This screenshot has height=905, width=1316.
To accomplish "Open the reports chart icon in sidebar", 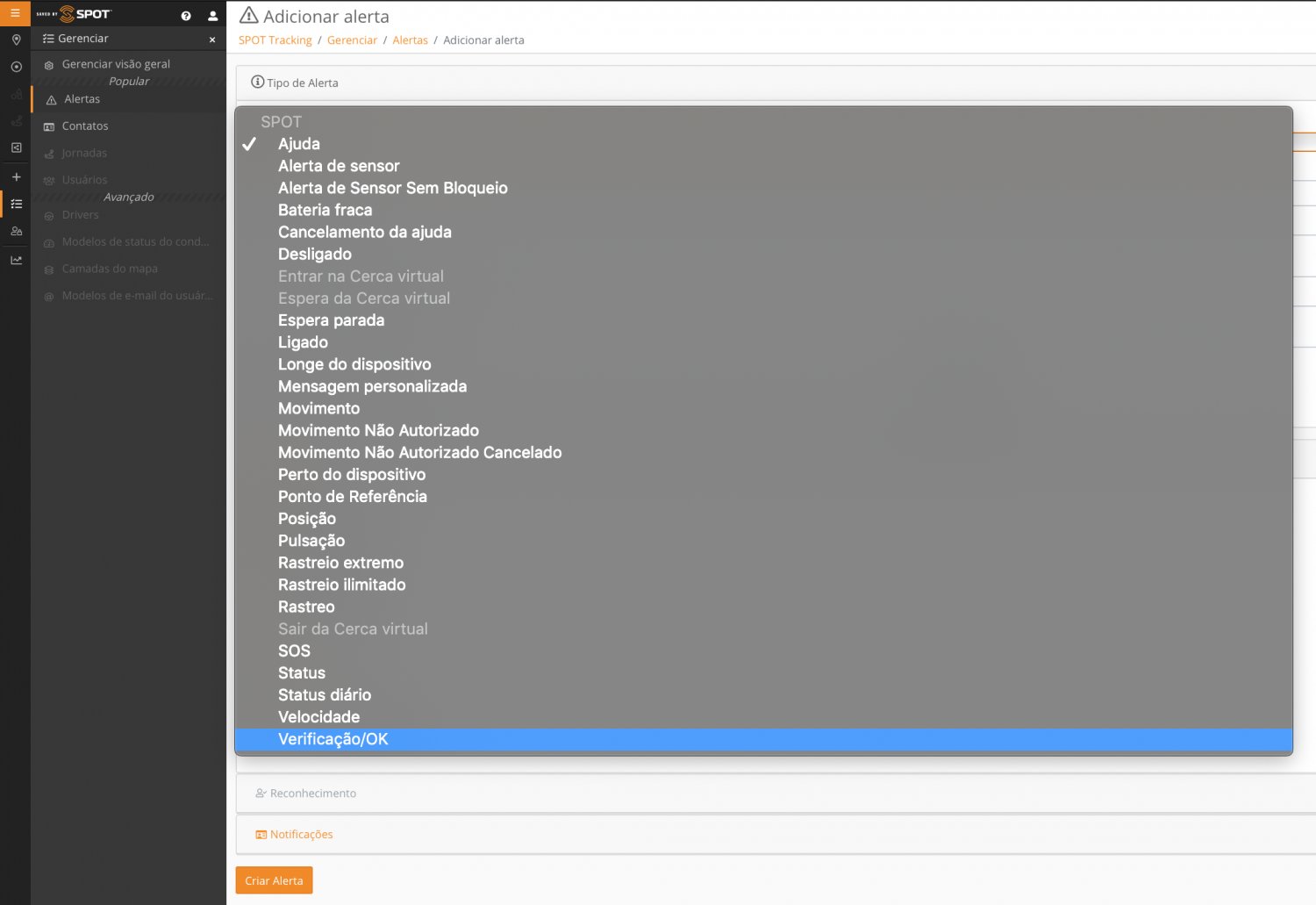I will point(16,260).
